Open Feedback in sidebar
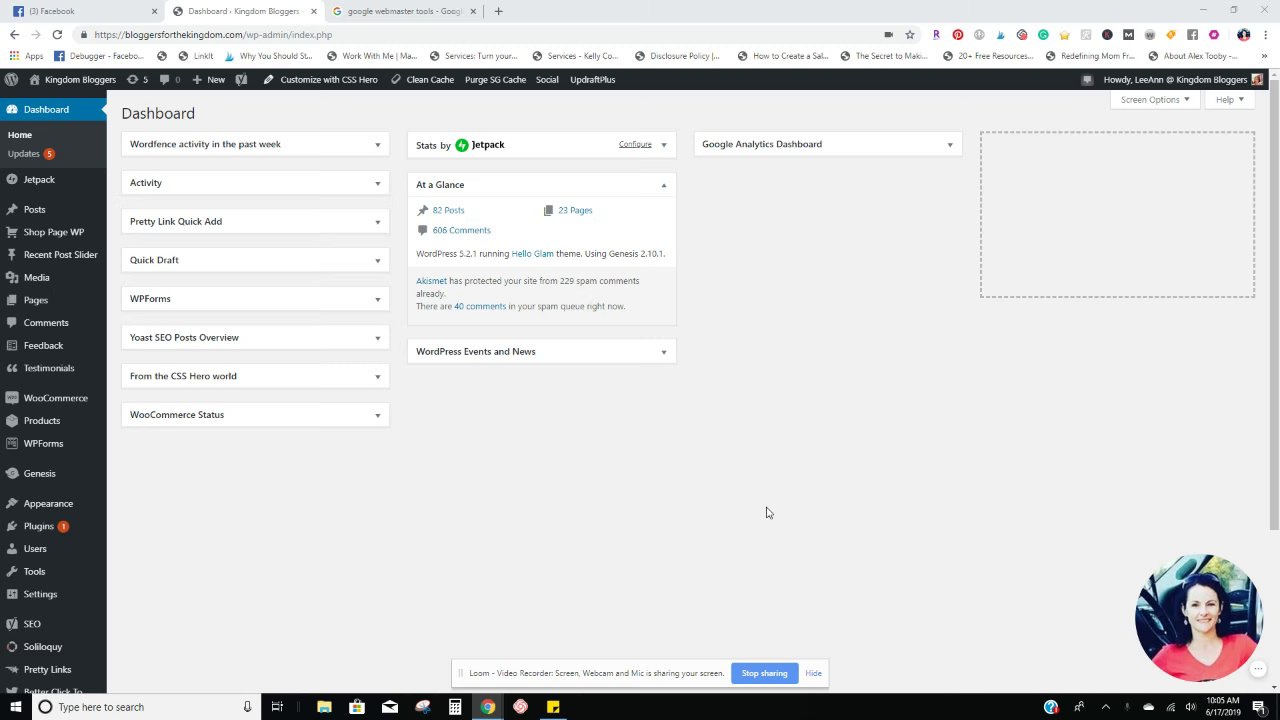 [x=53, y=345]
